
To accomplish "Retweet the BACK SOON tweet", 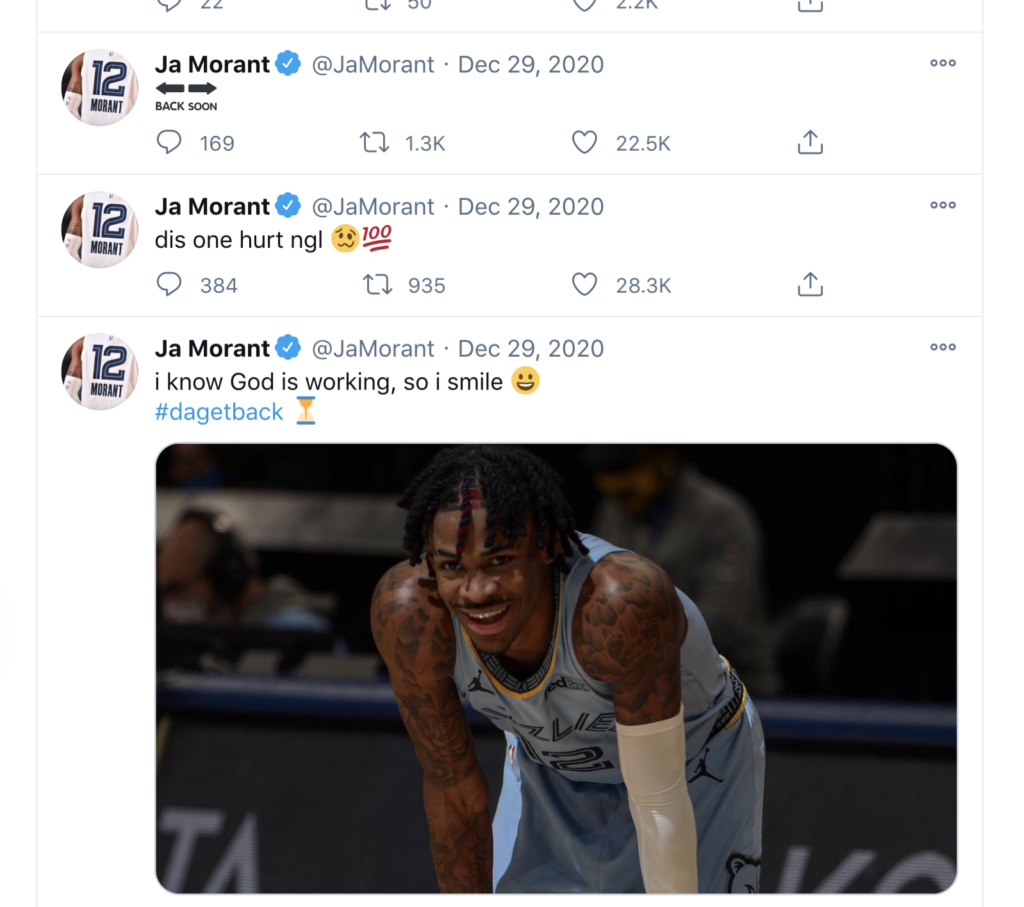I will 374,142.
